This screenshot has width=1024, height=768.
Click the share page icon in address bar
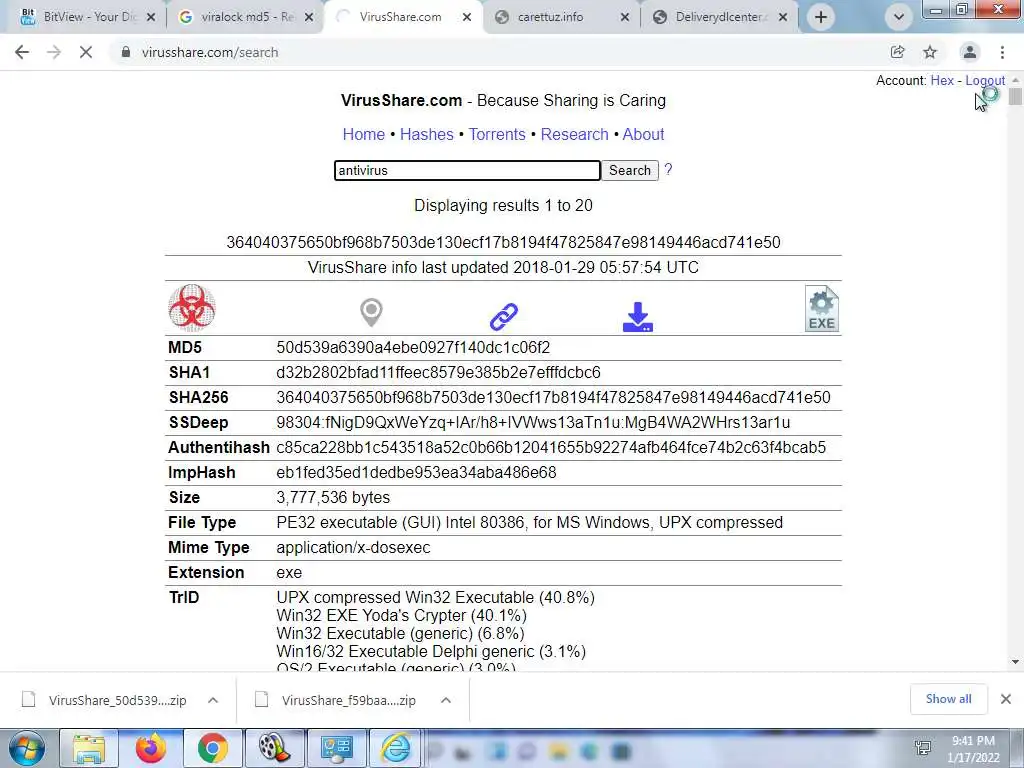coord(897,52)
